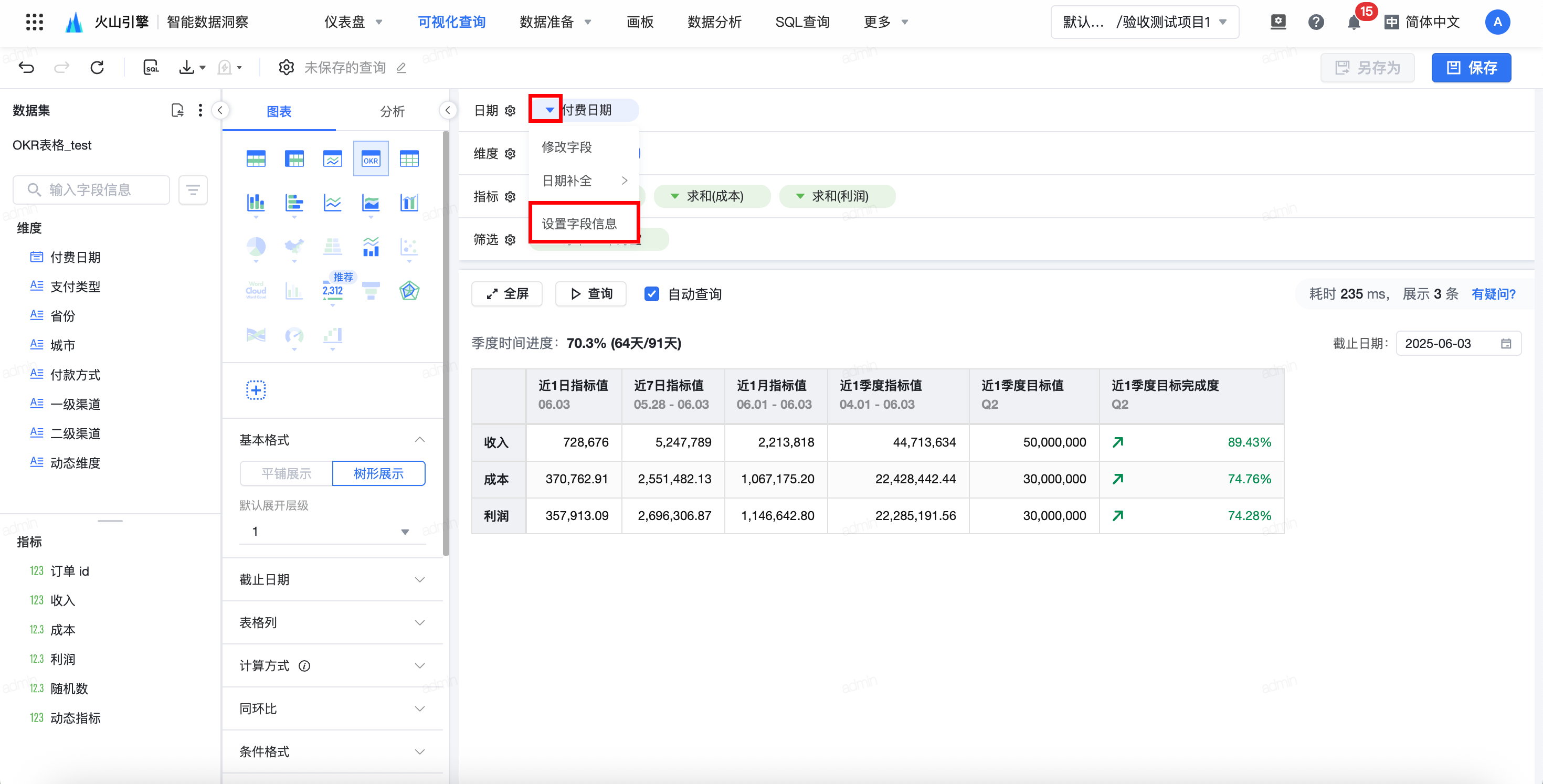Viewport: 1543px width, 784px height.
Task: Select the 随机数 metric field
Action: coord(69,689)
